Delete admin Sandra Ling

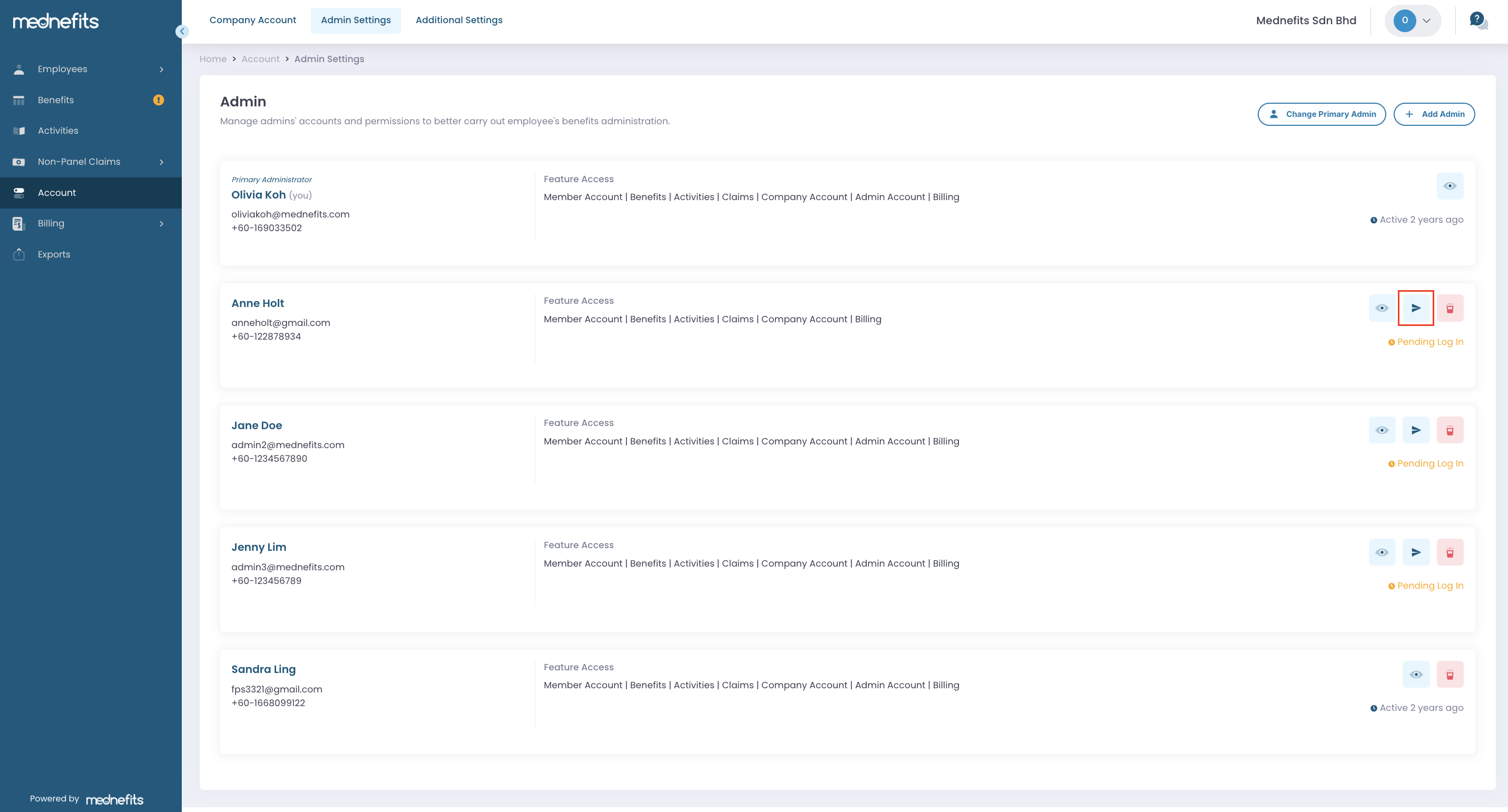pyautogui.click(x=1450, y=675)
